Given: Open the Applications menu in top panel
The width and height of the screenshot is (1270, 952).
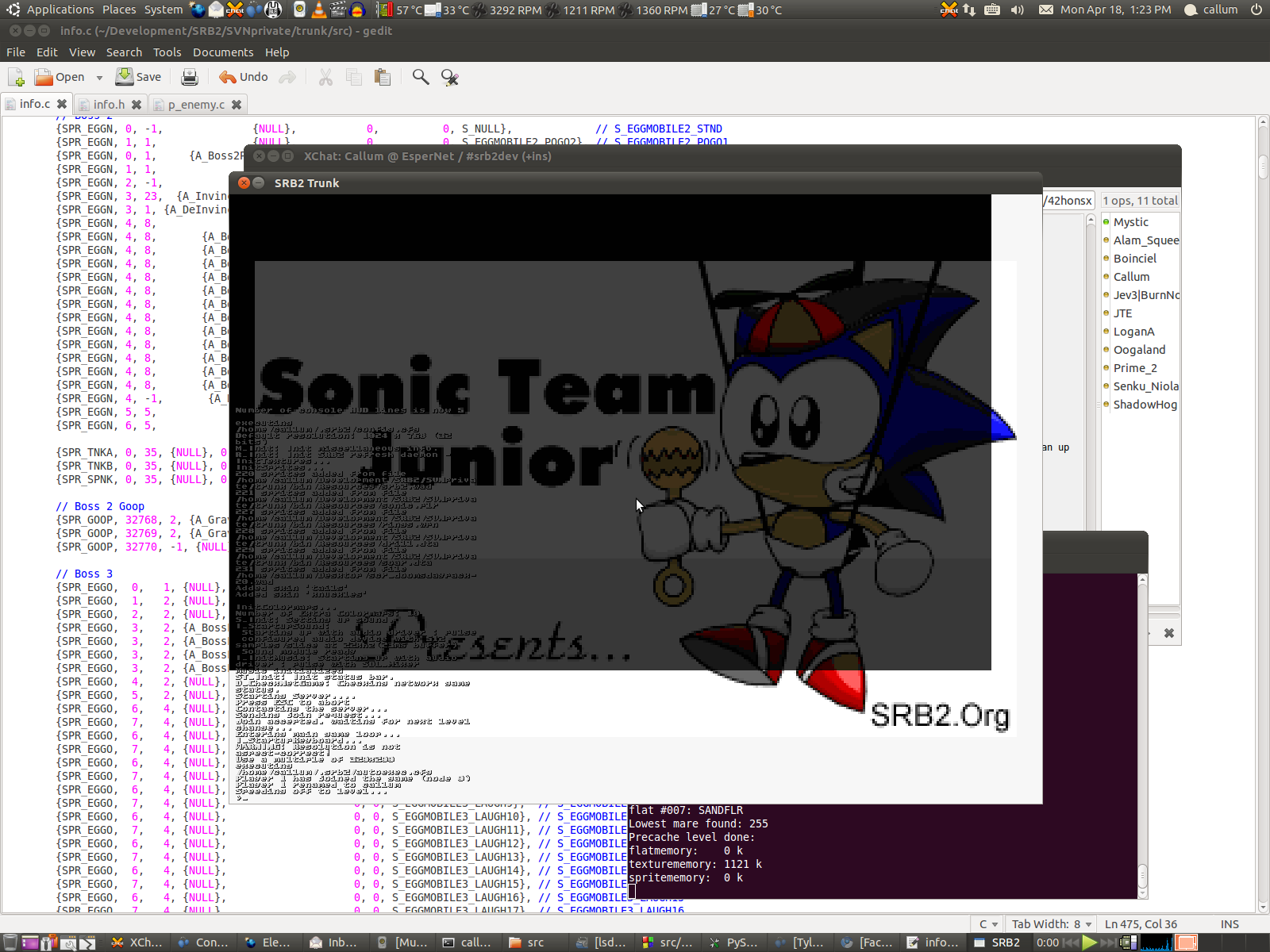Looking at the screenshot, I should coord(60,10).
